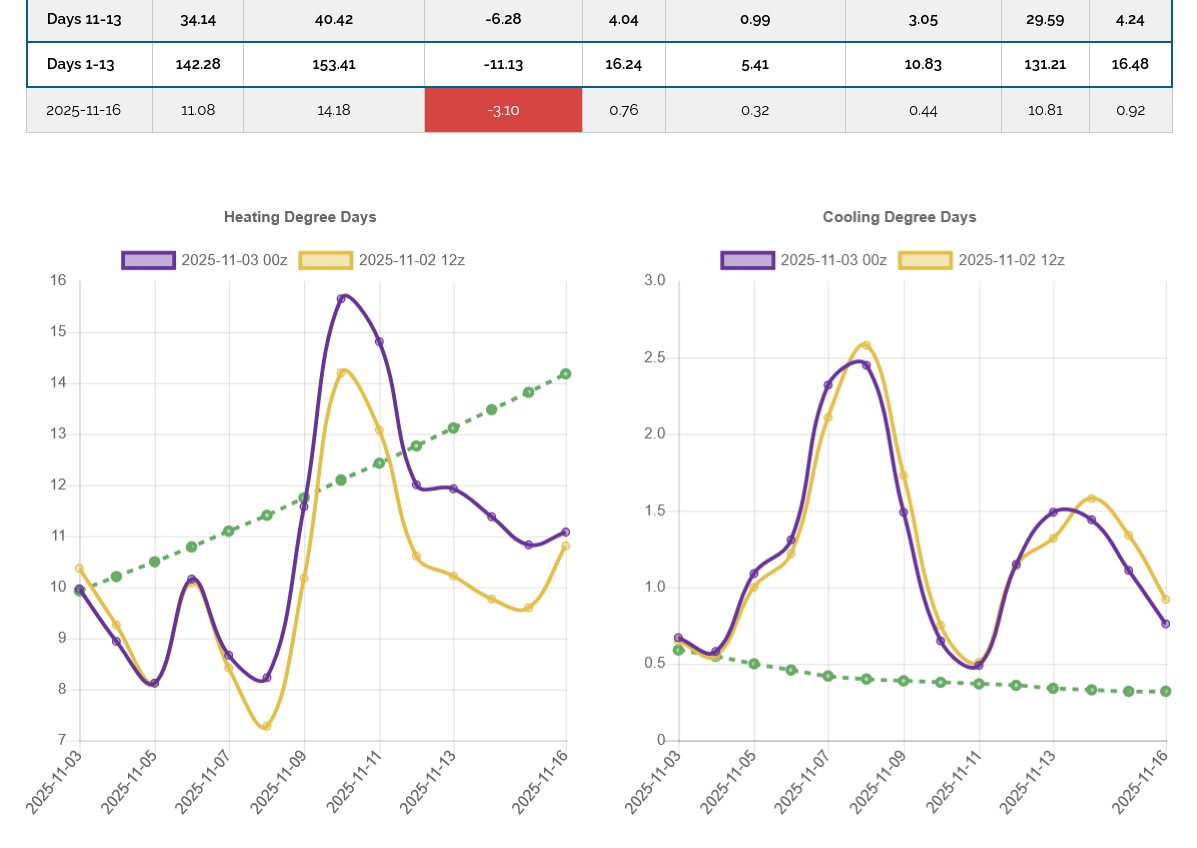This screenshot has height=848, width=1197.
Task: Click purple peak point on Heating Degree Days chart
Action: tap(341, 298)
